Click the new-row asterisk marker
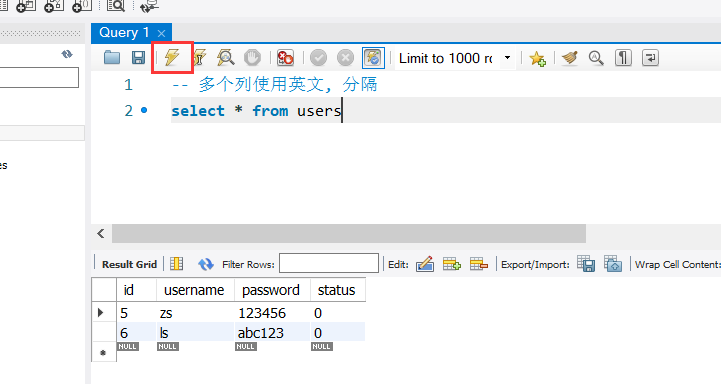This screenshot has width=721, height=384. (103, 352)
